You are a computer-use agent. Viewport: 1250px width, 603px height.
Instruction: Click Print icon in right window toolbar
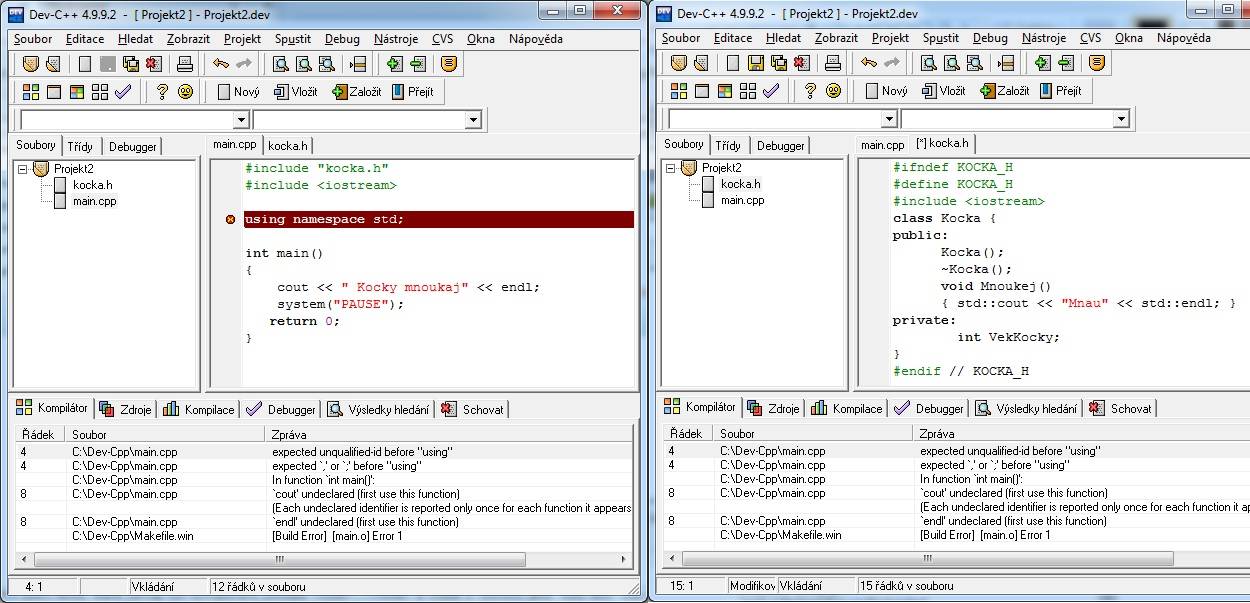832,63
